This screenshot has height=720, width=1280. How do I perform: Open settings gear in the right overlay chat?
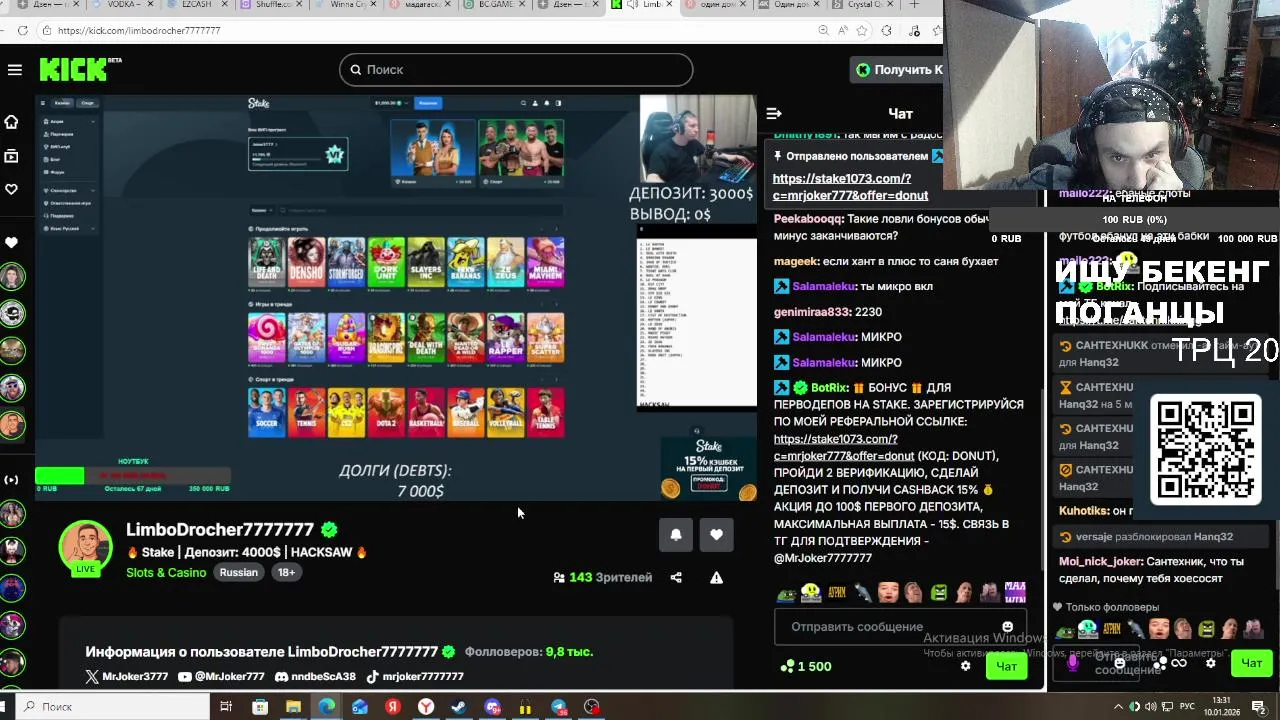pos(1211,663)
